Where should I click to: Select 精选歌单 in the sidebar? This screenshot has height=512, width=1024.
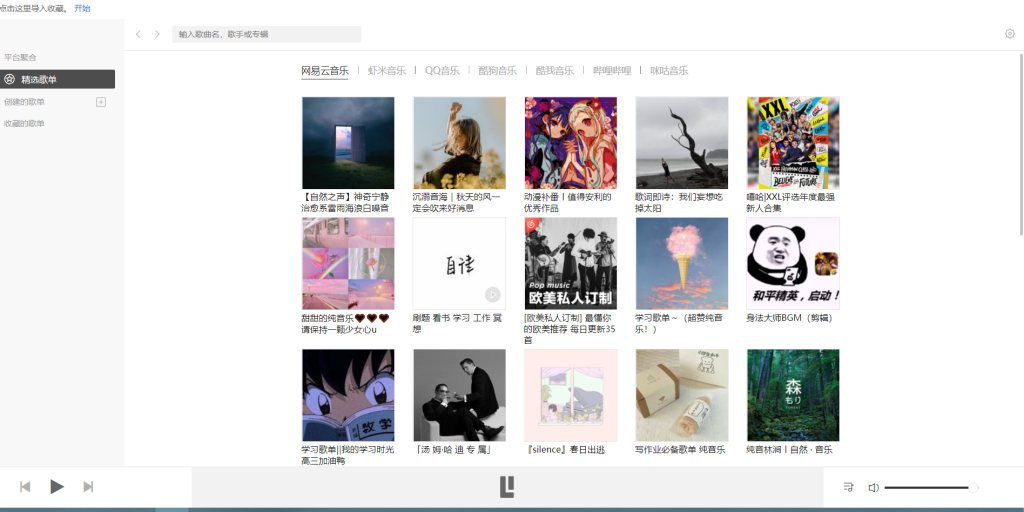(57, 79)
